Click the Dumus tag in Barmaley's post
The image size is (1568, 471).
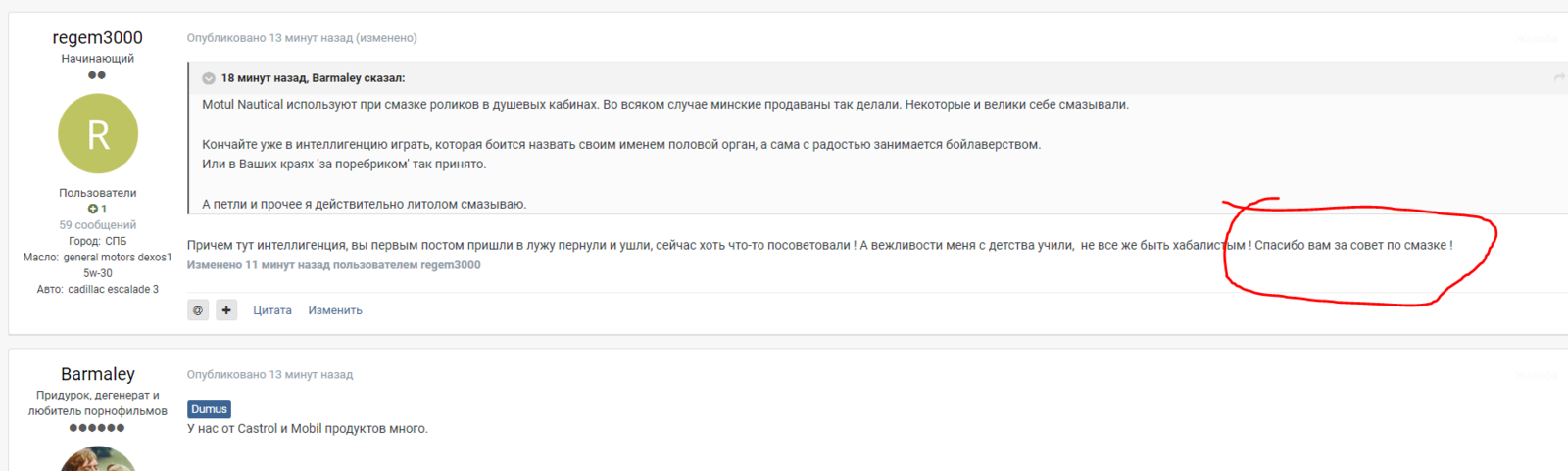[209, 409]
